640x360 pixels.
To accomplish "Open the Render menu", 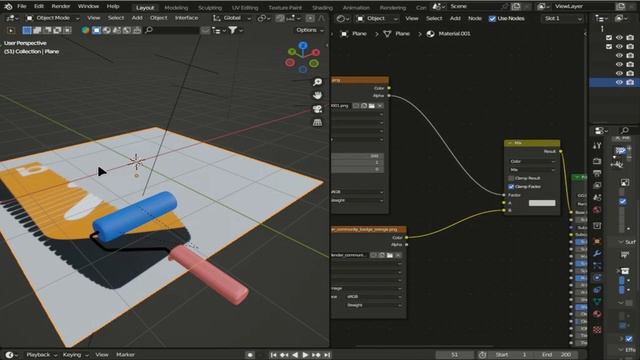I will click(61, 7).
